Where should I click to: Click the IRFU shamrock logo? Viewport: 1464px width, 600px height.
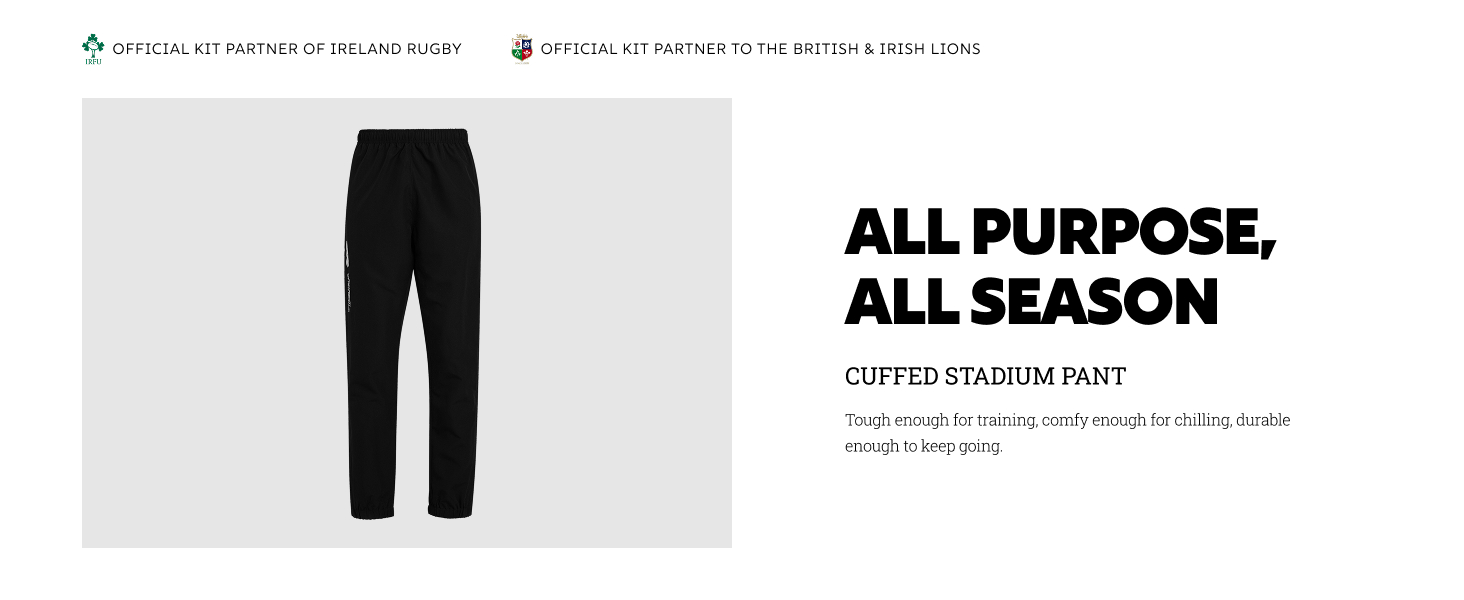tap(93, 48)
